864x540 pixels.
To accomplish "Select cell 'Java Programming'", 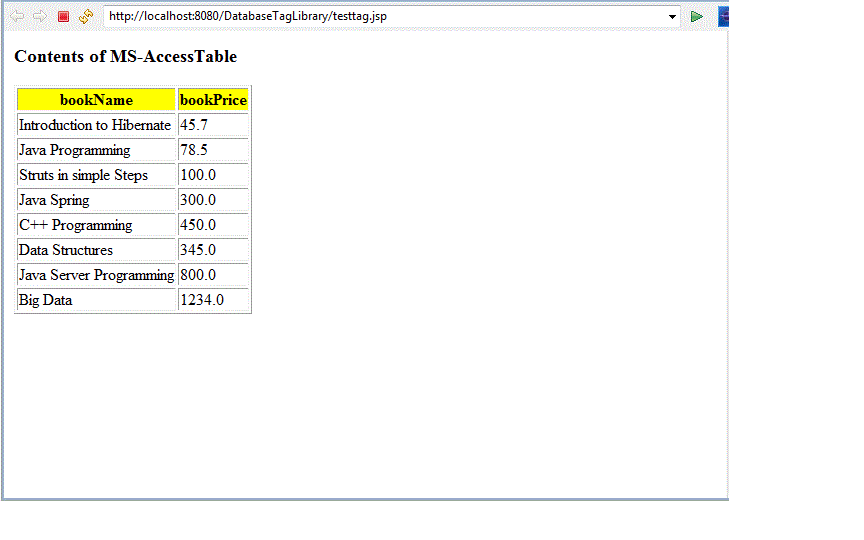I will click(x=96, y=150).
